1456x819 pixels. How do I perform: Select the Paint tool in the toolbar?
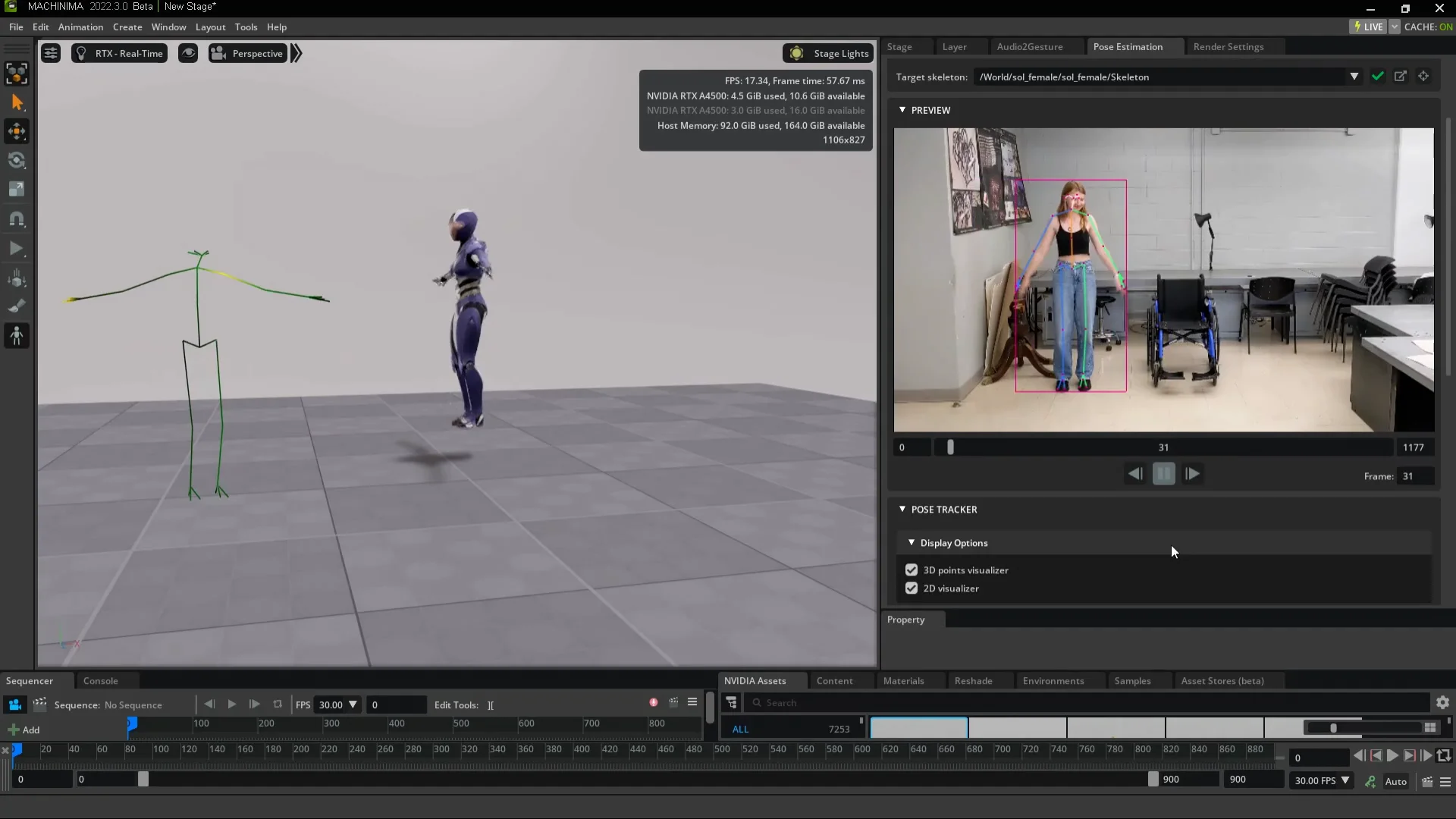pyautogui.click(x=16, y=306)
